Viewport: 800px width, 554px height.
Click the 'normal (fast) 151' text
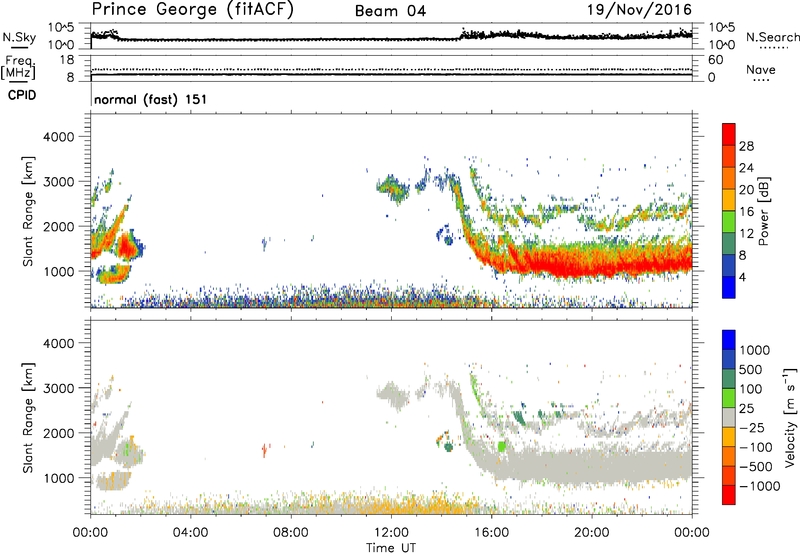(x=151, y=99)
